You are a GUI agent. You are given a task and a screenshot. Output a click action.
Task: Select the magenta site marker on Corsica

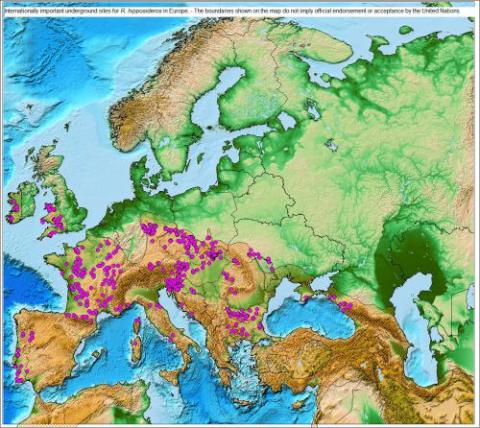(x=137, y=322)
